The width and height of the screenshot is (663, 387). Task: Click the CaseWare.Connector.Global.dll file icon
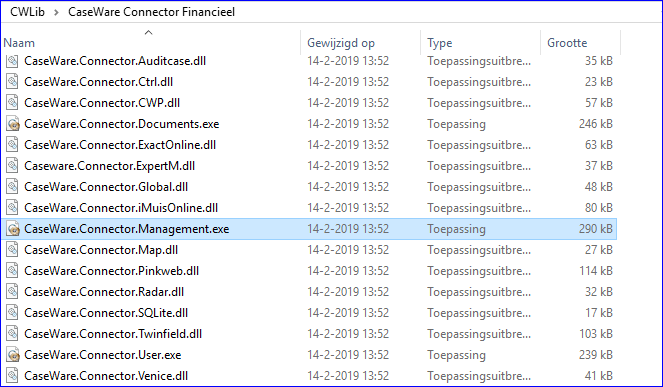[12, 187]
